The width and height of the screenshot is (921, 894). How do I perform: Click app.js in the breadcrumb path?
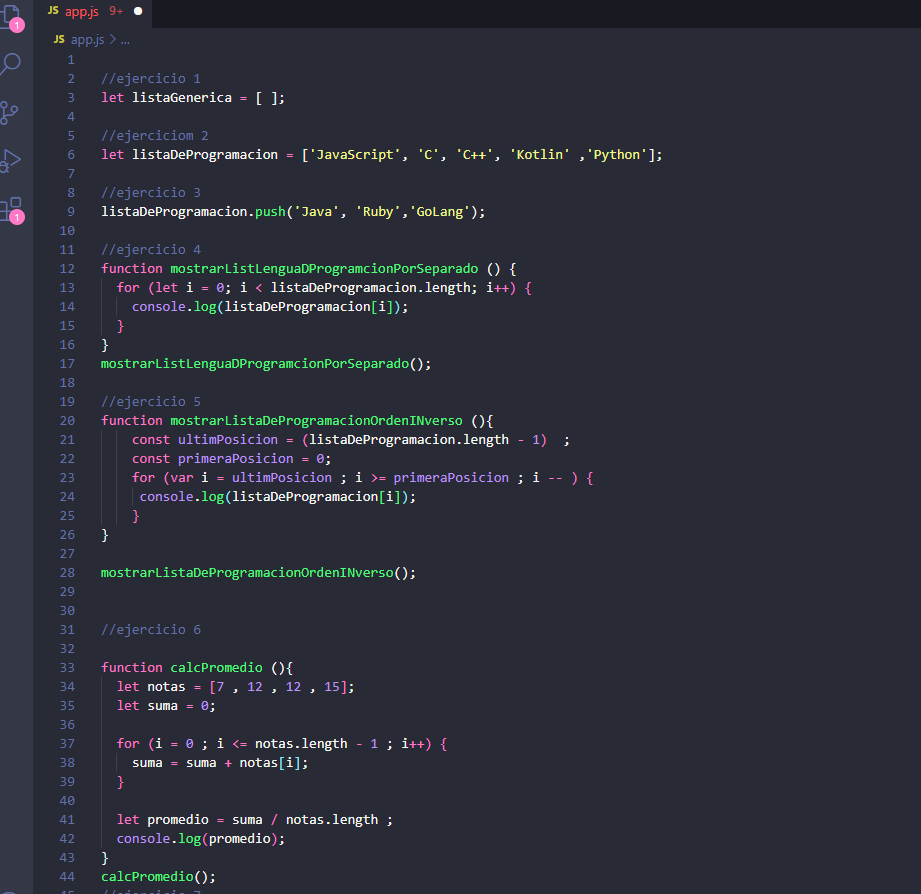click(x=87, y=39)
